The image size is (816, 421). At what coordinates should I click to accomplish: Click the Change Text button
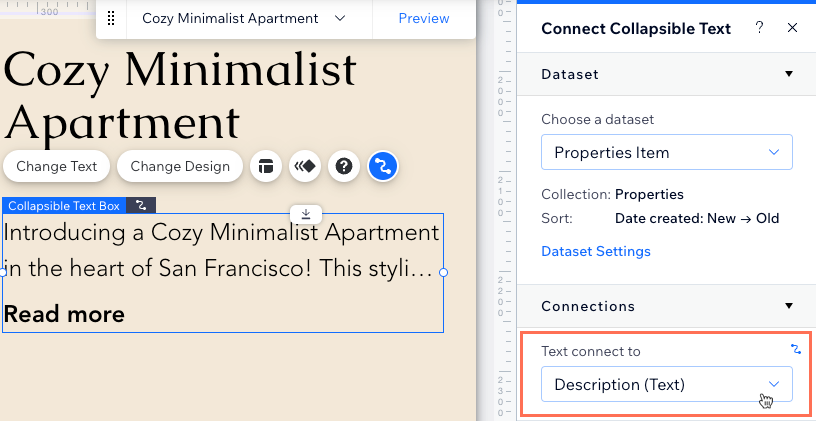[57, 167]
